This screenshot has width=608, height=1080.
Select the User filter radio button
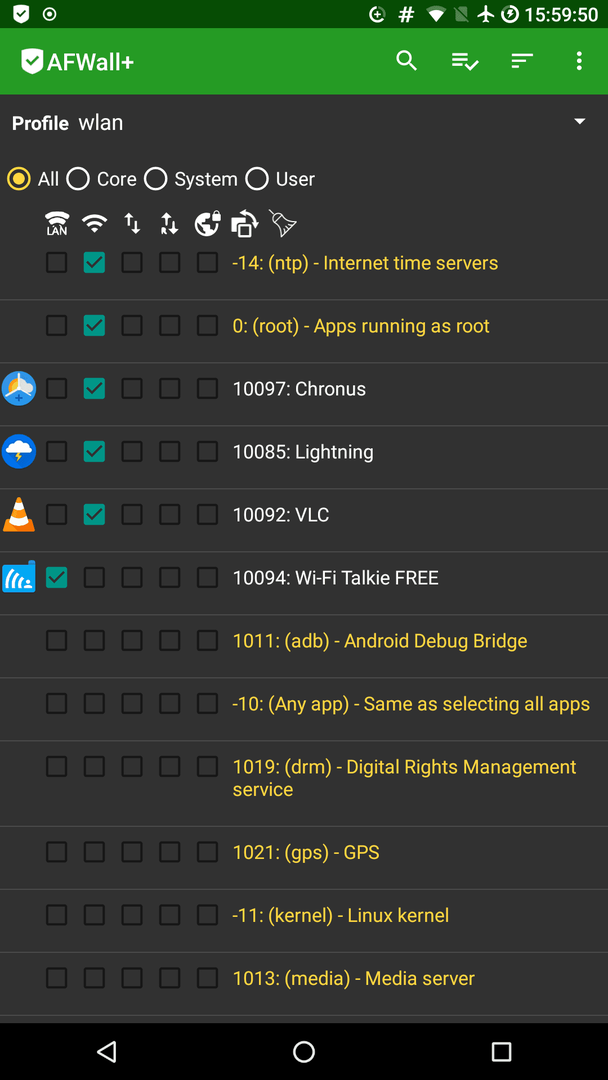[257, 179]
